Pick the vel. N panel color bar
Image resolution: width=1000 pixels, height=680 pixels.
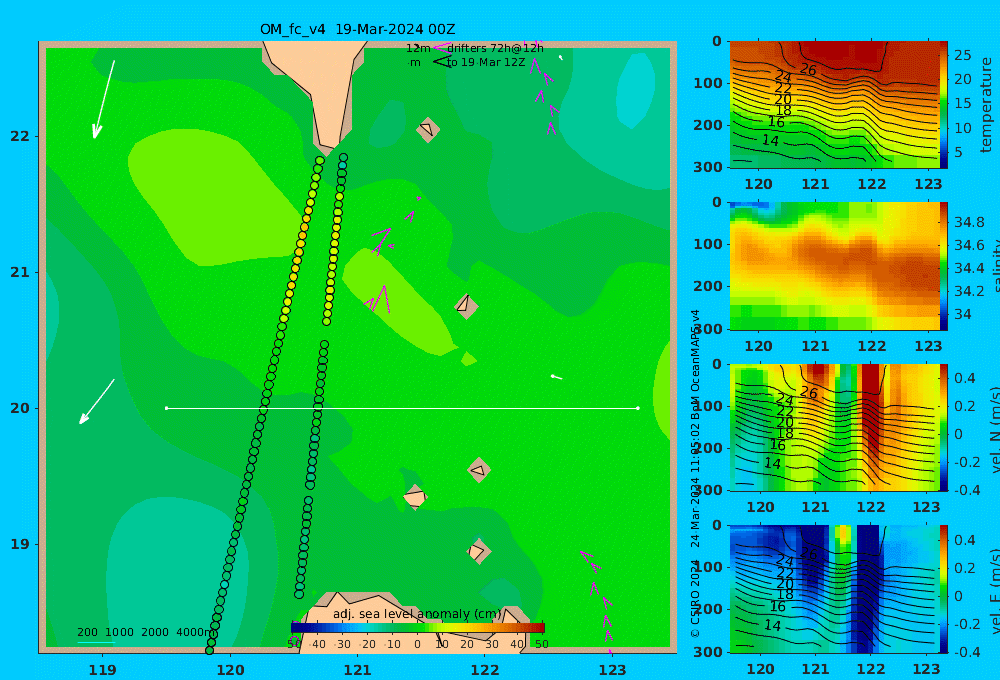click(x=944, y=427)
